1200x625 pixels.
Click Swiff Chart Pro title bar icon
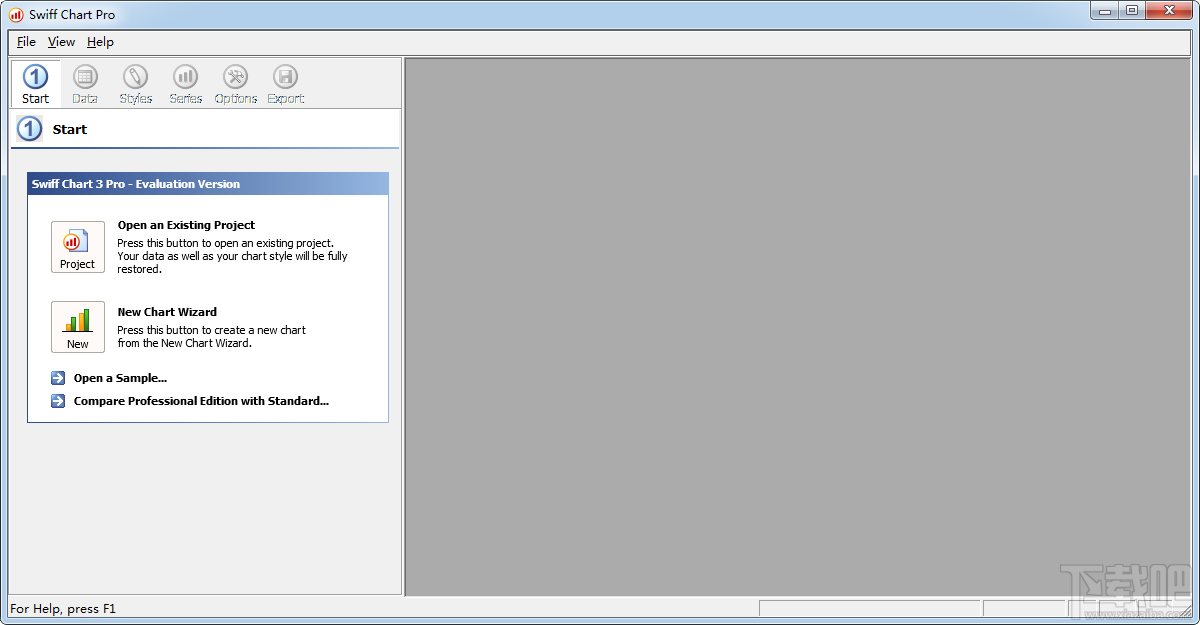[x=16, y=14]
